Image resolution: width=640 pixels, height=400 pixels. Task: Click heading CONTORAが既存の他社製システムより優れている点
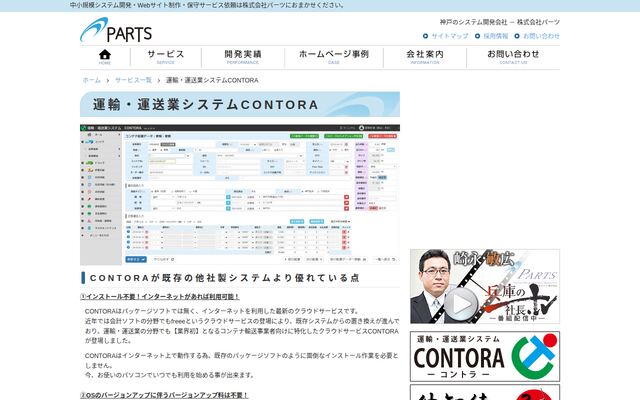point(224,278)
